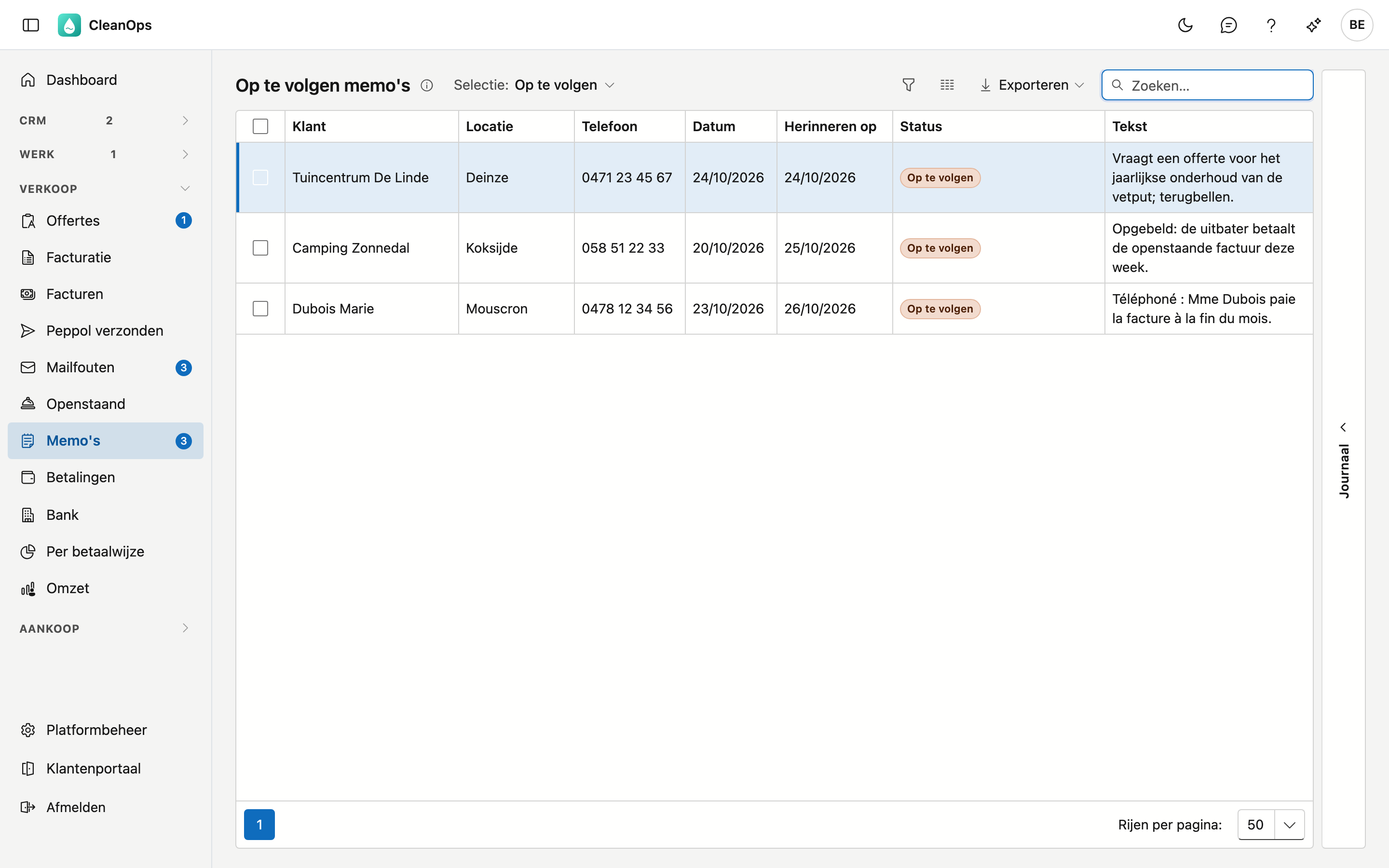Focus the Zoeken search field
This screenshot has width=1389, height=868.
(1208, 85)
